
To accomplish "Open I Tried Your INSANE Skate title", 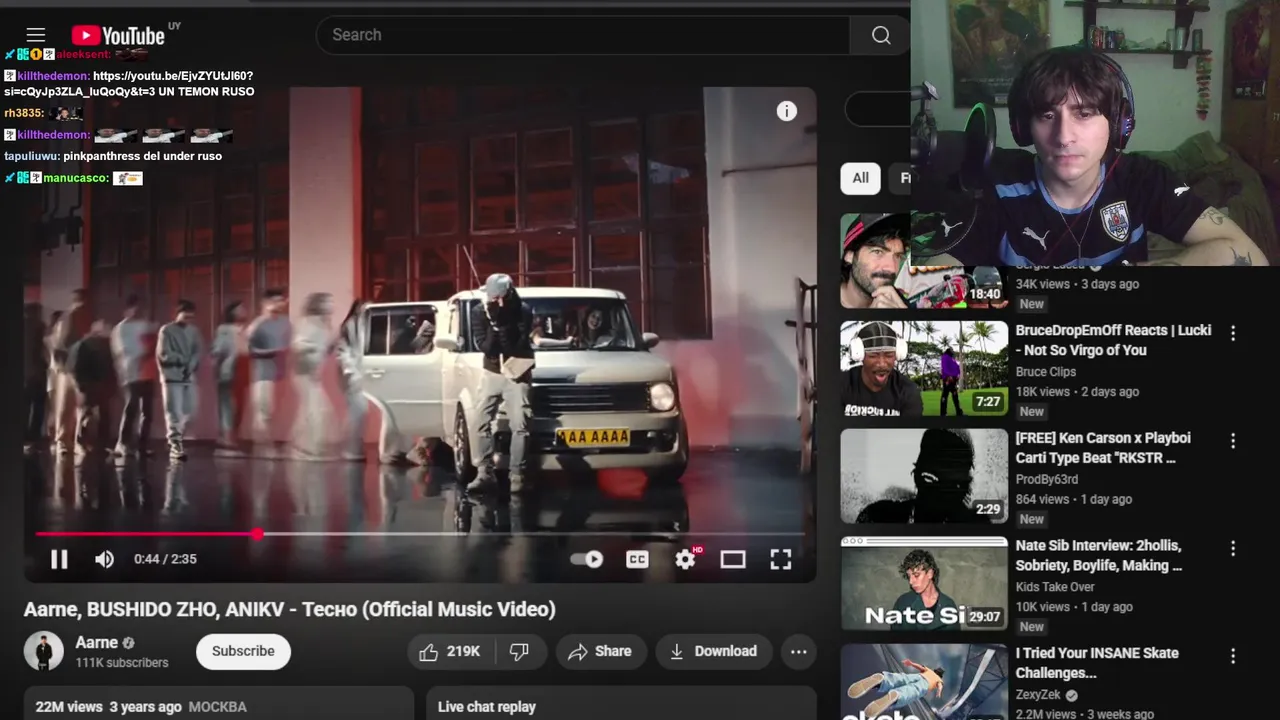I will (1097, 663).
